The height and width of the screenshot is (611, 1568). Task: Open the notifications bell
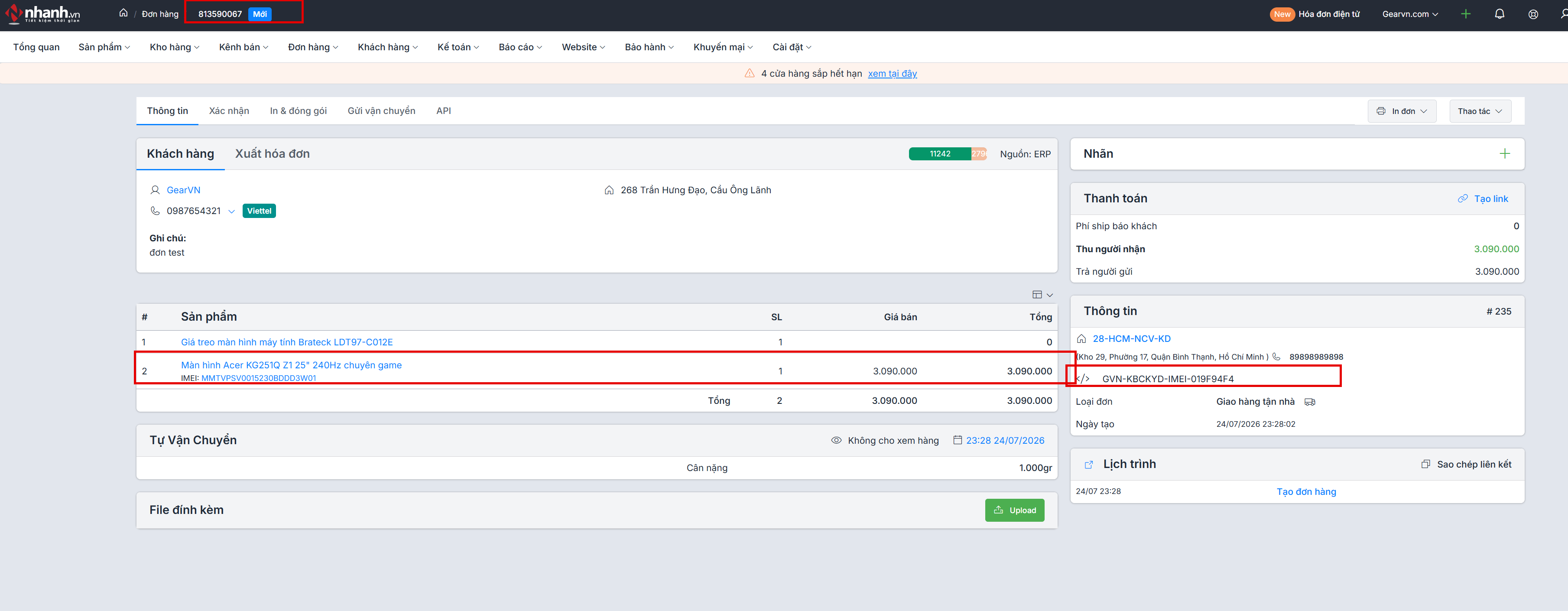pos(1499,14)
